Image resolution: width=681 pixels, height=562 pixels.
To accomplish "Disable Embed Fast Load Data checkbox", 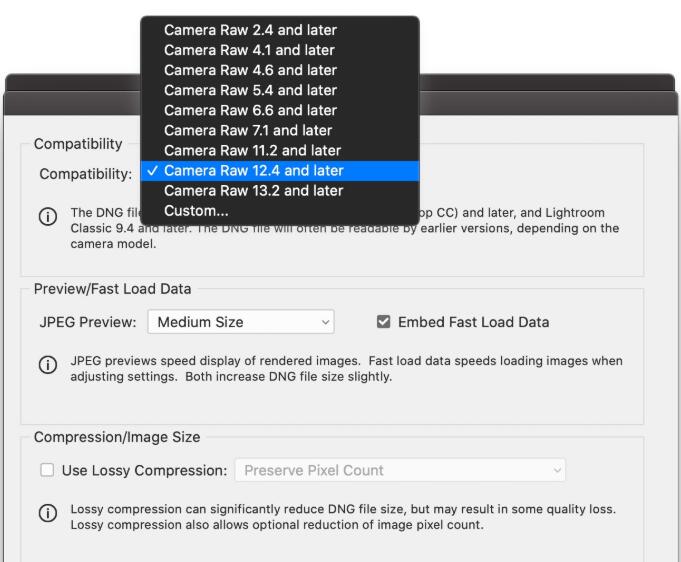I will tap(382, 322).
